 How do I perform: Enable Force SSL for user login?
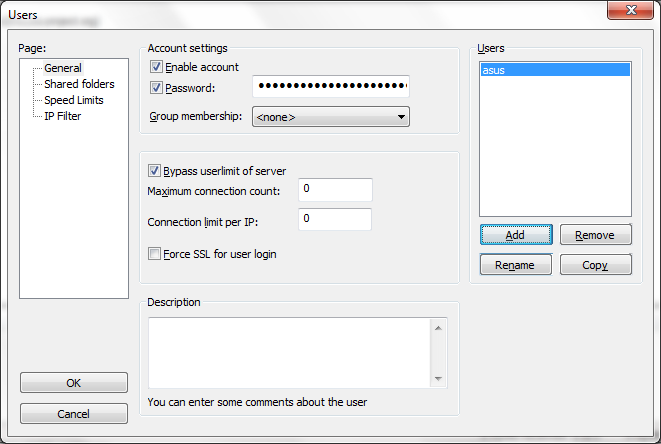pos(155,254)
